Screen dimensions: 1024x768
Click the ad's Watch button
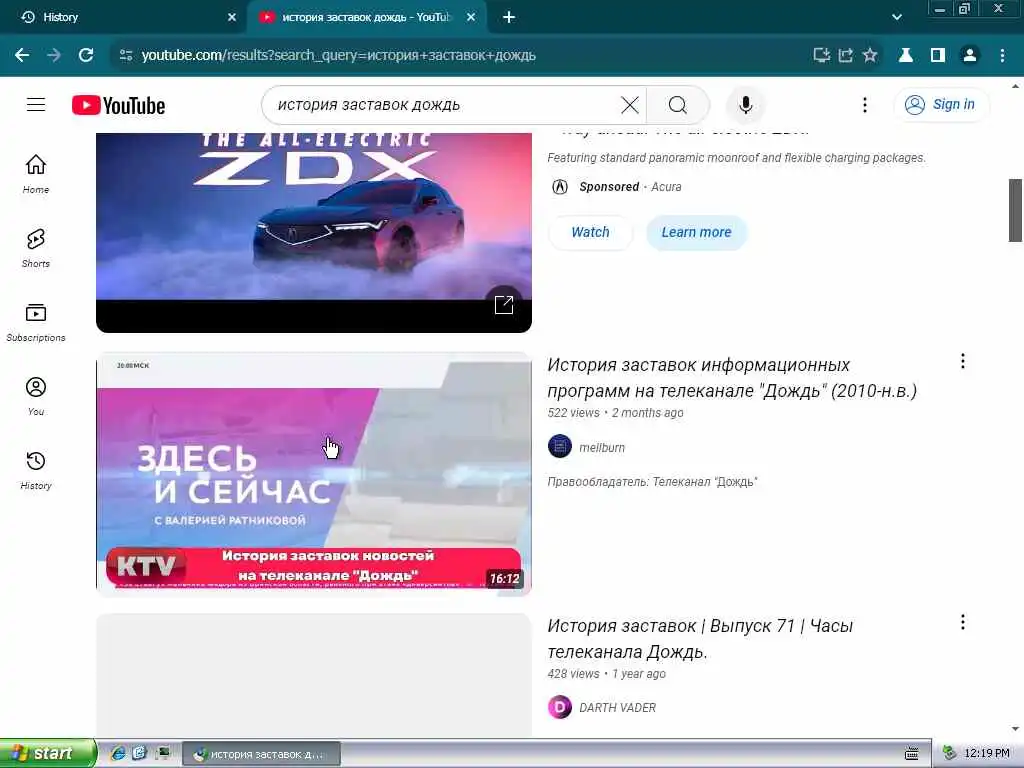click(x=590, y=232)
